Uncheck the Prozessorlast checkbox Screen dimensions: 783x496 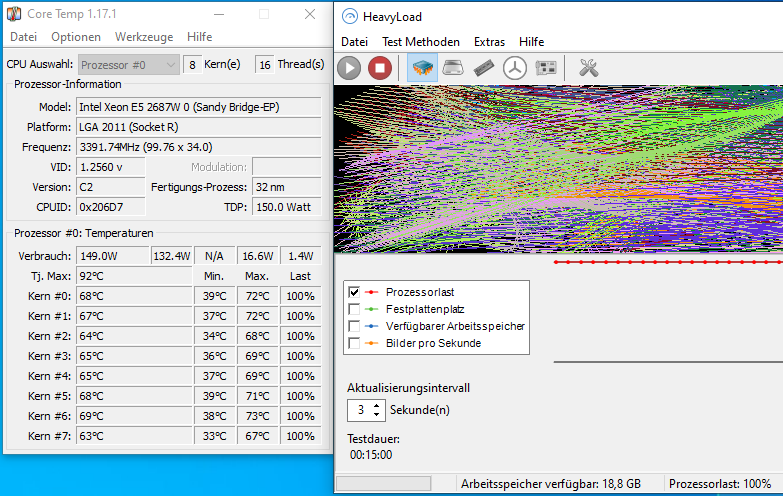tap(354, 292)
